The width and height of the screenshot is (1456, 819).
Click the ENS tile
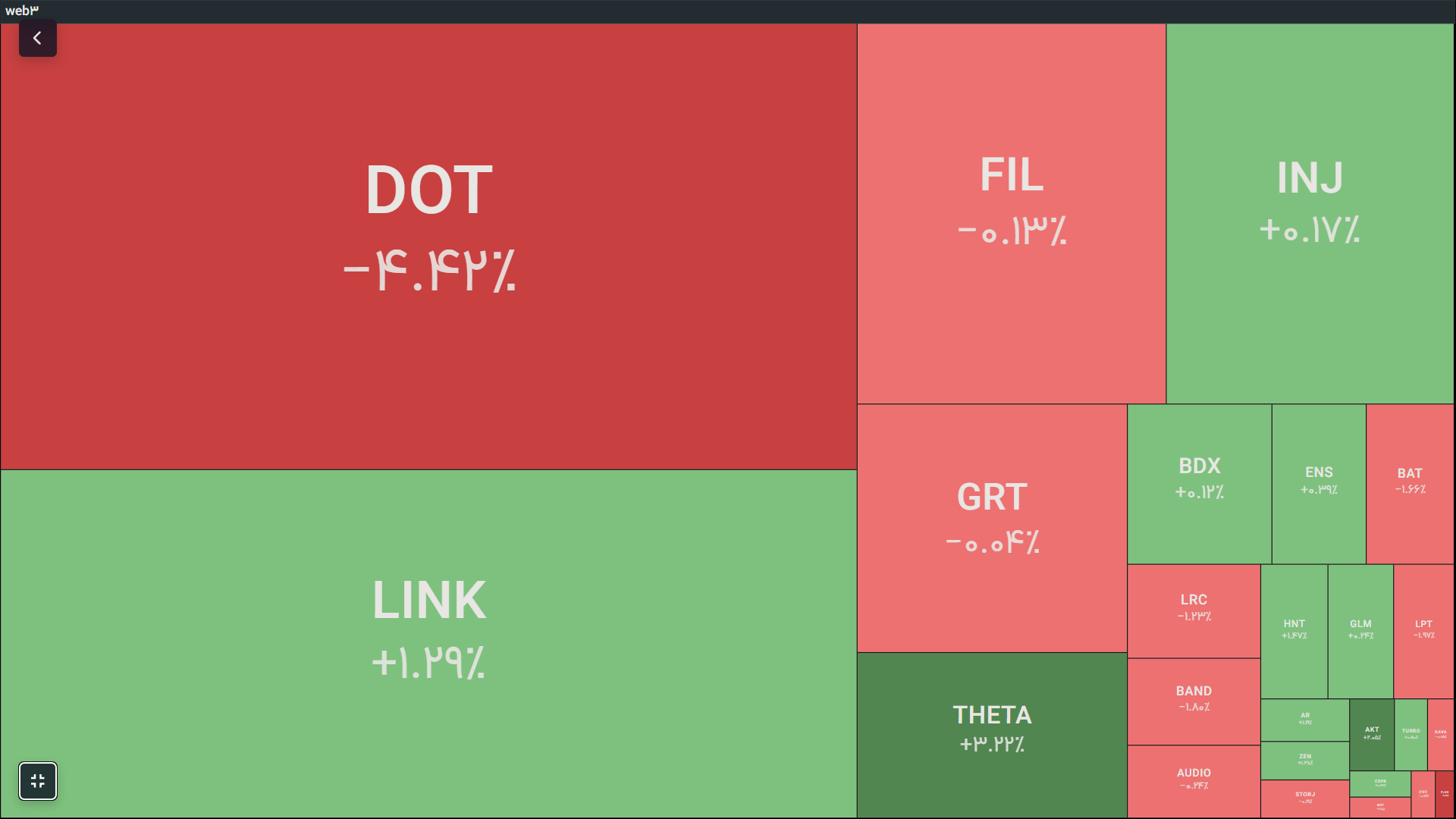[1319, 485]
